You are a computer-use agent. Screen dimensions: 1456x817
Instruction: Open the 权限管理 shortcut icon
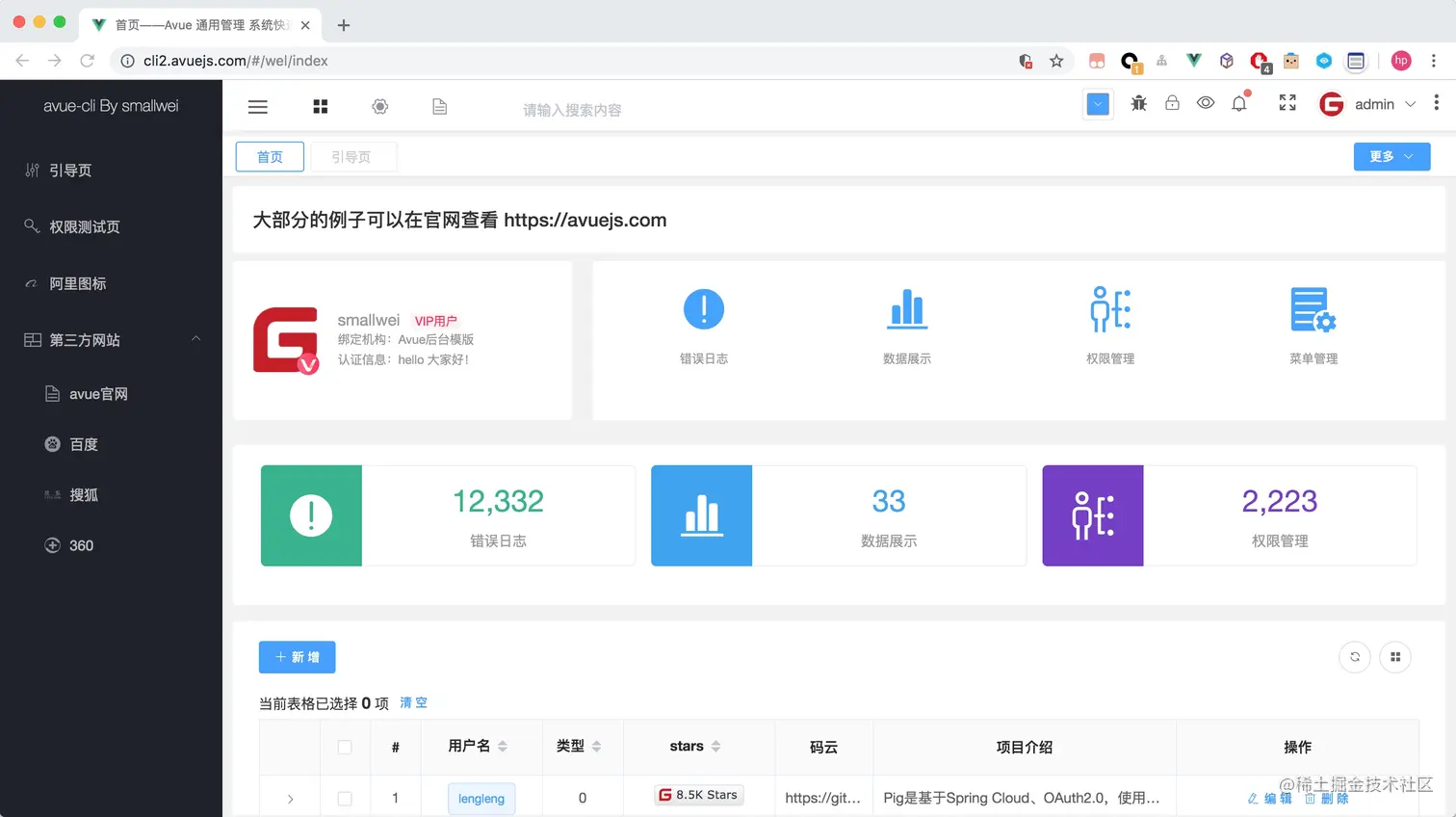(1110, 309)
